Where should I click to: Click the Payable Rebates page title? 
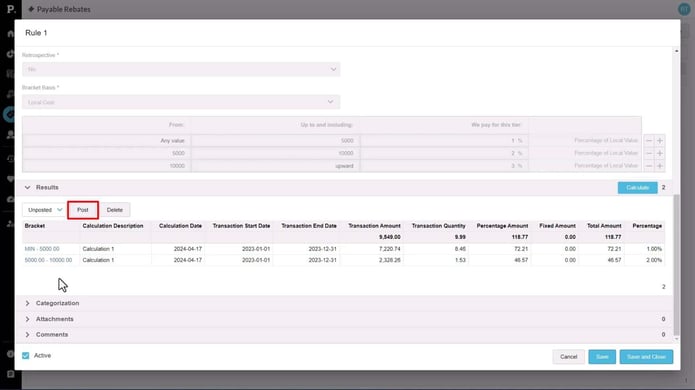coord(63,9)
